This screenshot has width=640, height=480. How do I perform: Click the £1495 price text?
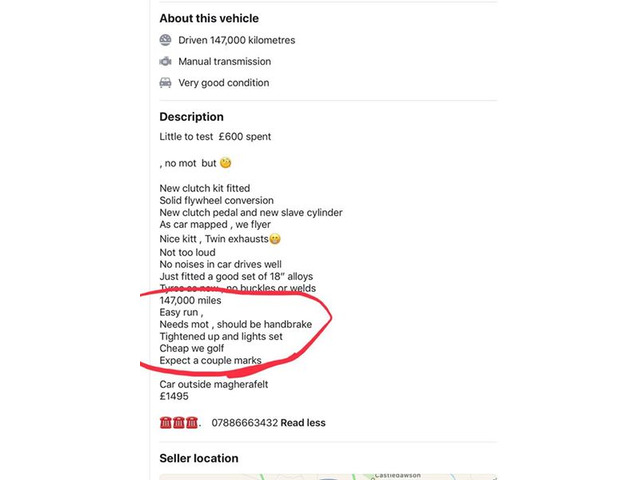tap(175, 396)
